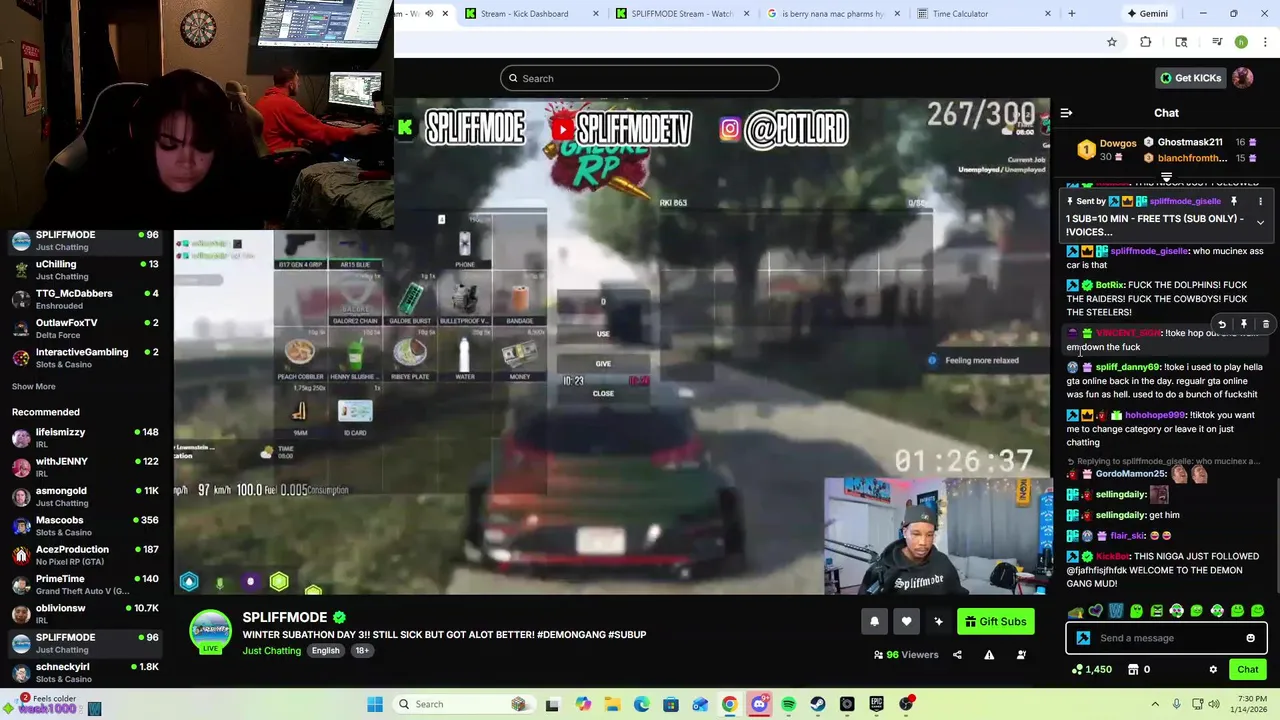The width and height of the screenshot is (1280, 720).
Task: Open the Gemini button in Chrome
Action: [x=1146, y=13]
